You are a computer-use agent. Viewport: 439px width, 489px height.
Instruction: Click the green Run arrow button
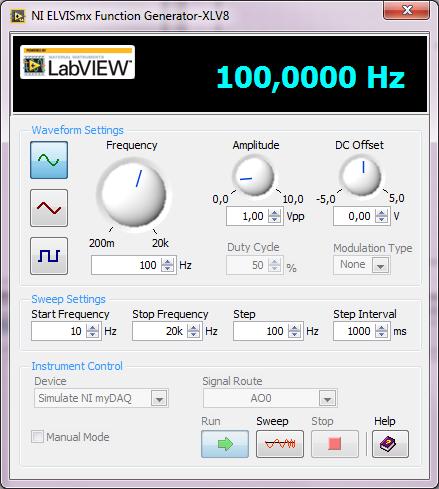(225, 444)
